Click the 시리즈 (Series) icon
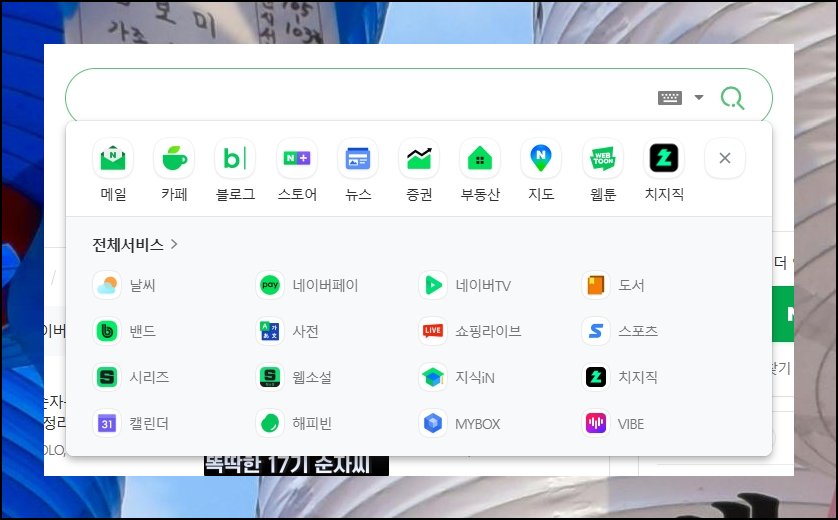The width and height of the screenshot is (838, 520). 107,377
